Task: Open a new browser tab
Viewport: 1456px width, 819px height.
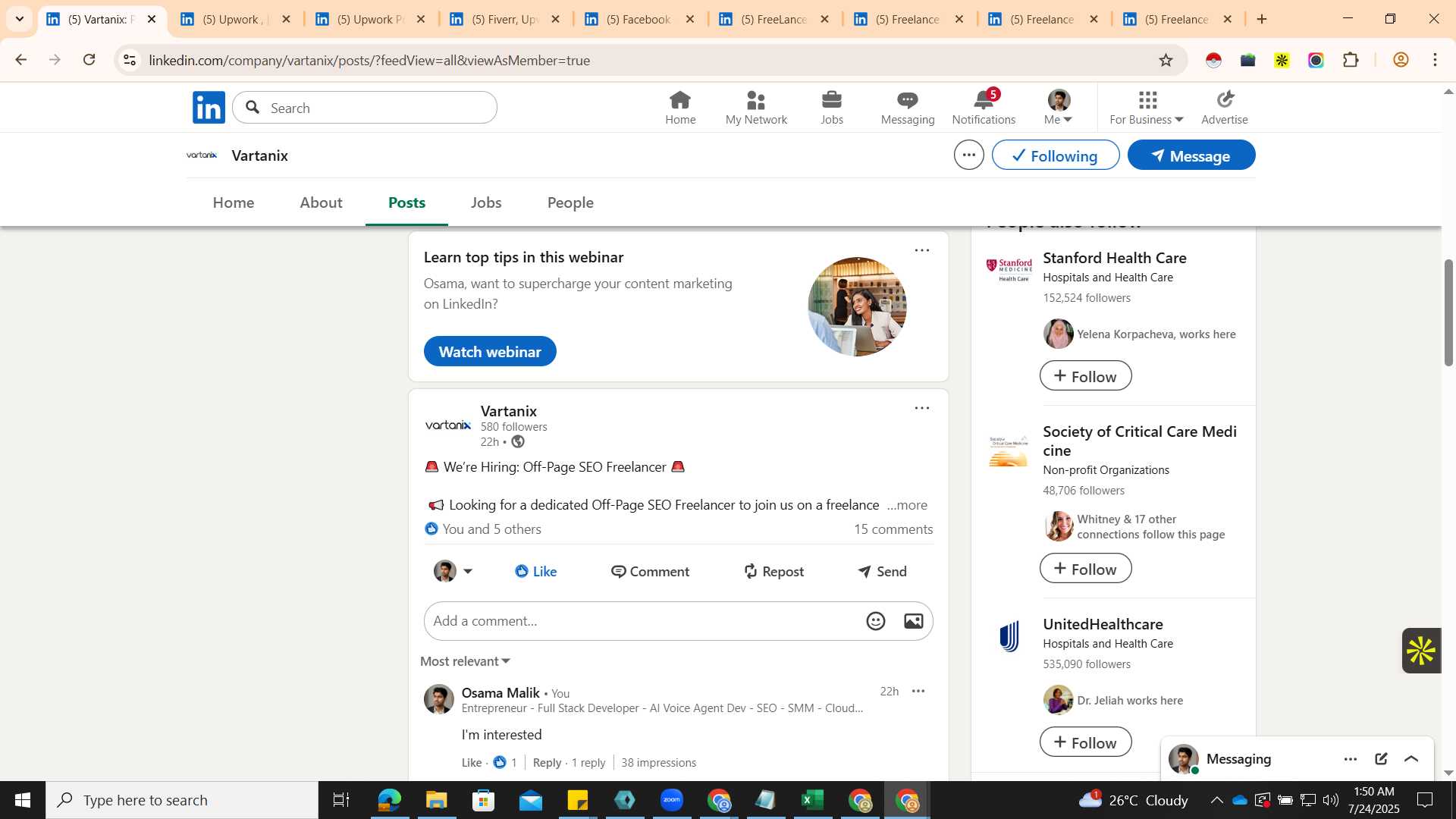Action: coord(1262,19)
